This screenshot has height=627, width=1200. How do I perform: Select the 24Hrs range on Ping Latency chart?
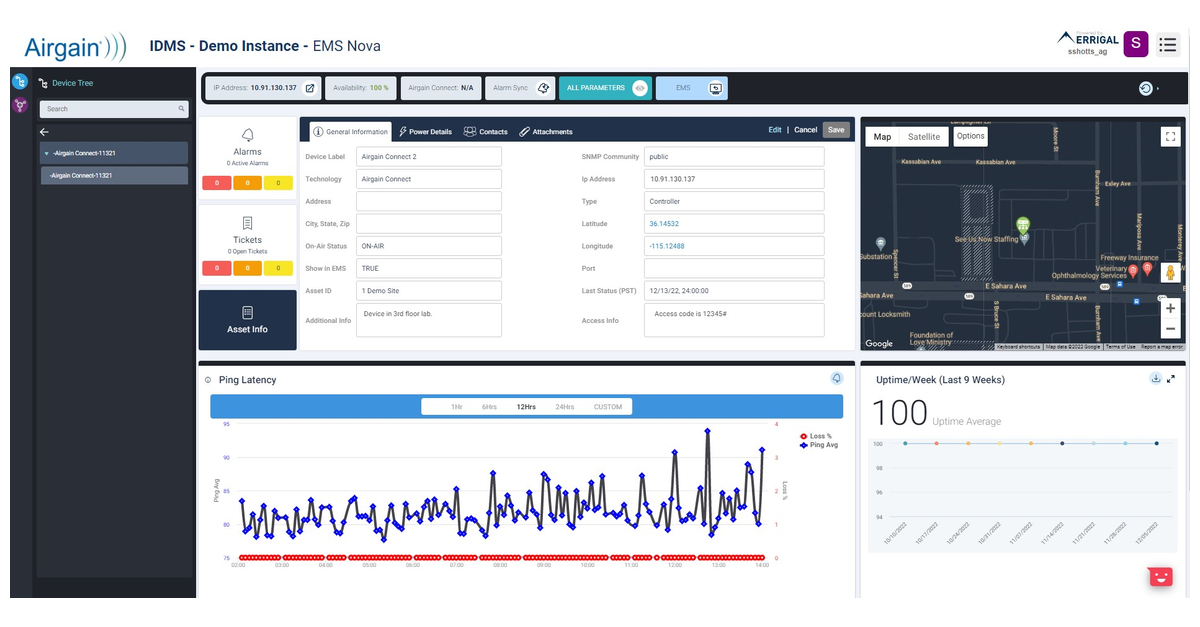coord(563,406)
